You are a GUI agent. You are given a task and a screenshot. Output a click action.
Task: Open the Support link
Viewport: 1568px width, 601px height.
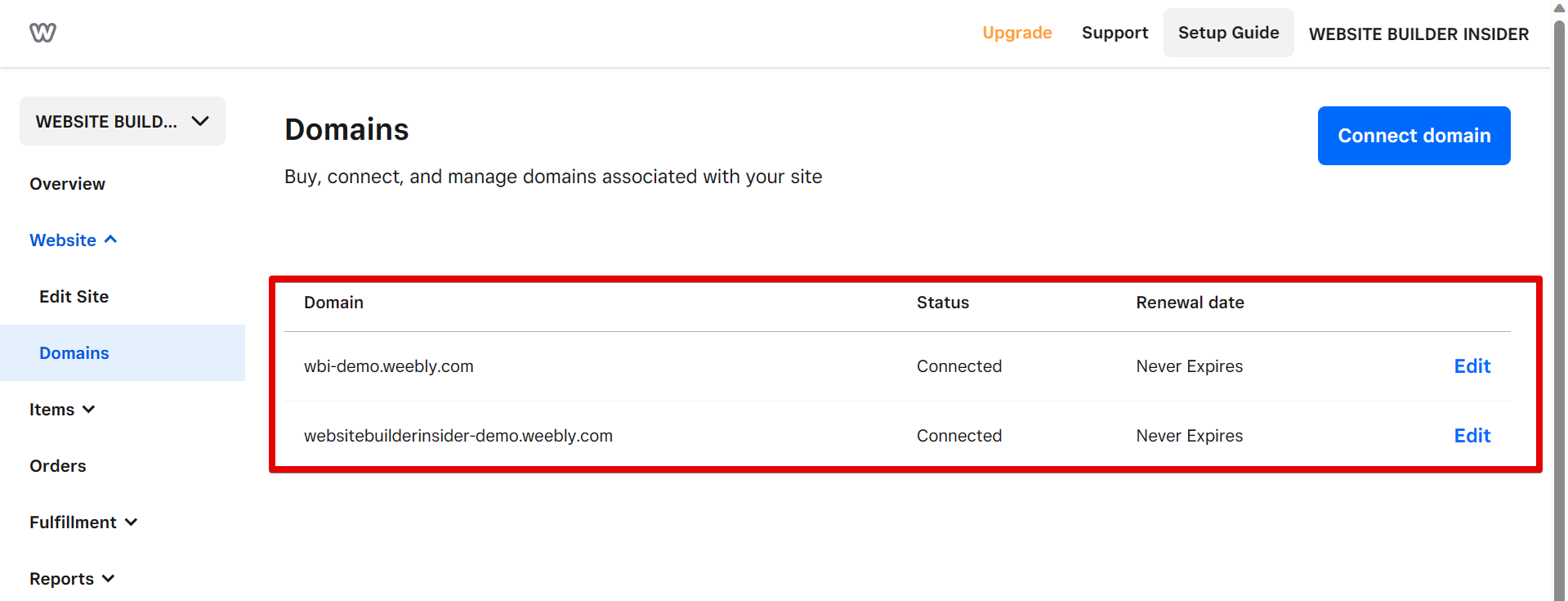coord(1115,33)
